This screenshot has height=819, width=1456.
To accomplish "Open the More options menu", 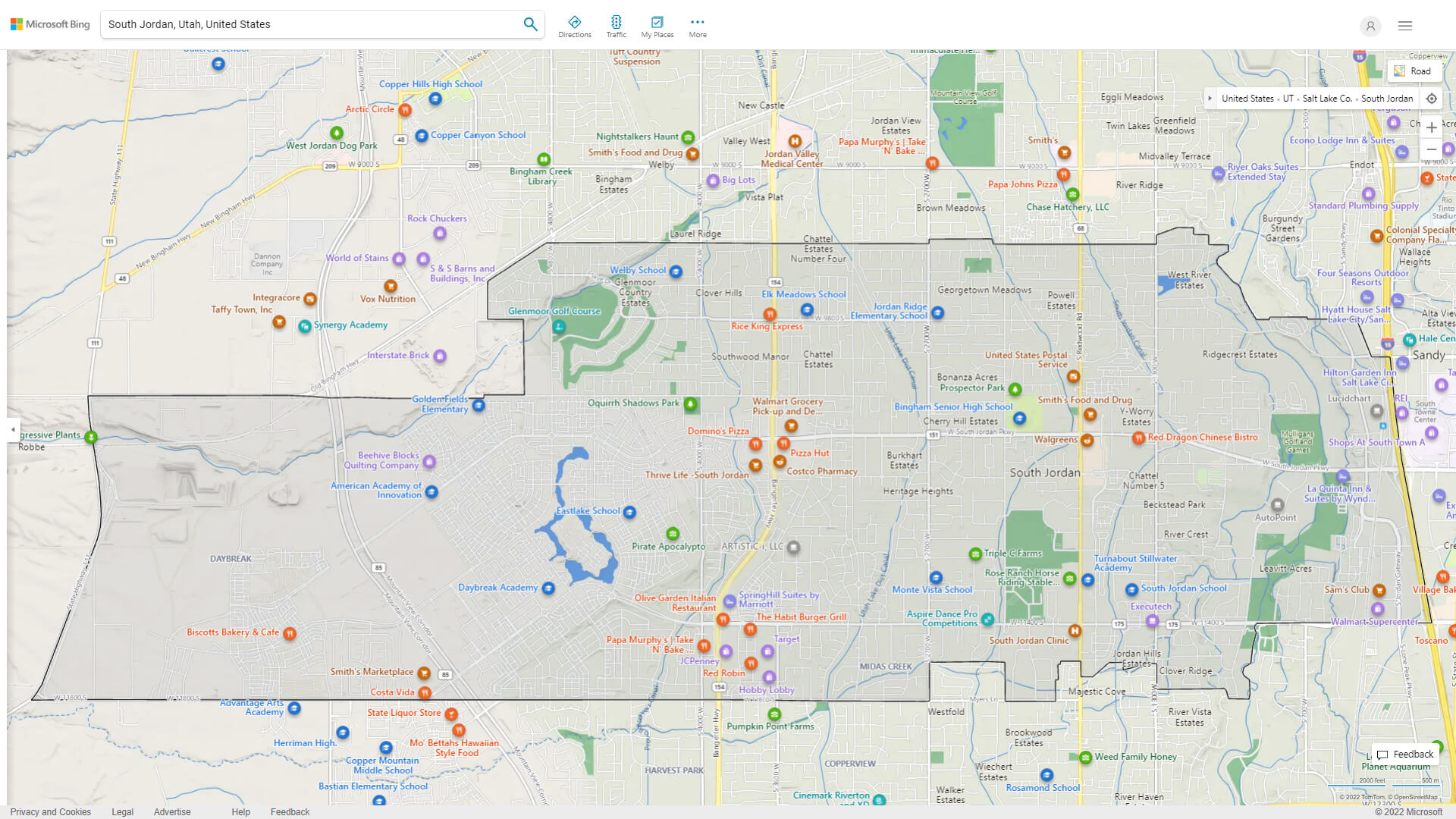I will point(697,27).
